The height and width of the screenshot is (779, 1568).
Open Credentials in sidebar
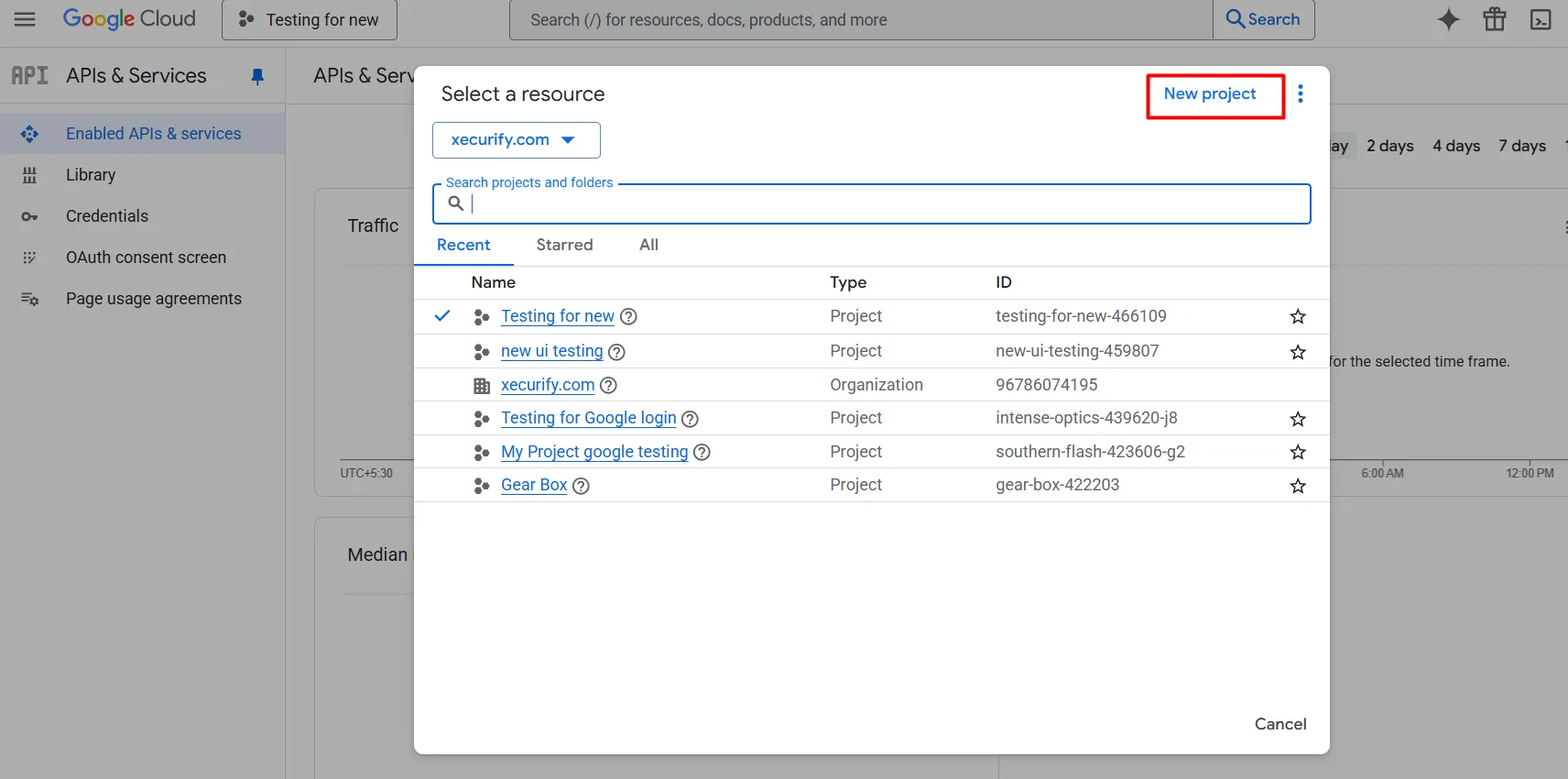tap(142, 216)
